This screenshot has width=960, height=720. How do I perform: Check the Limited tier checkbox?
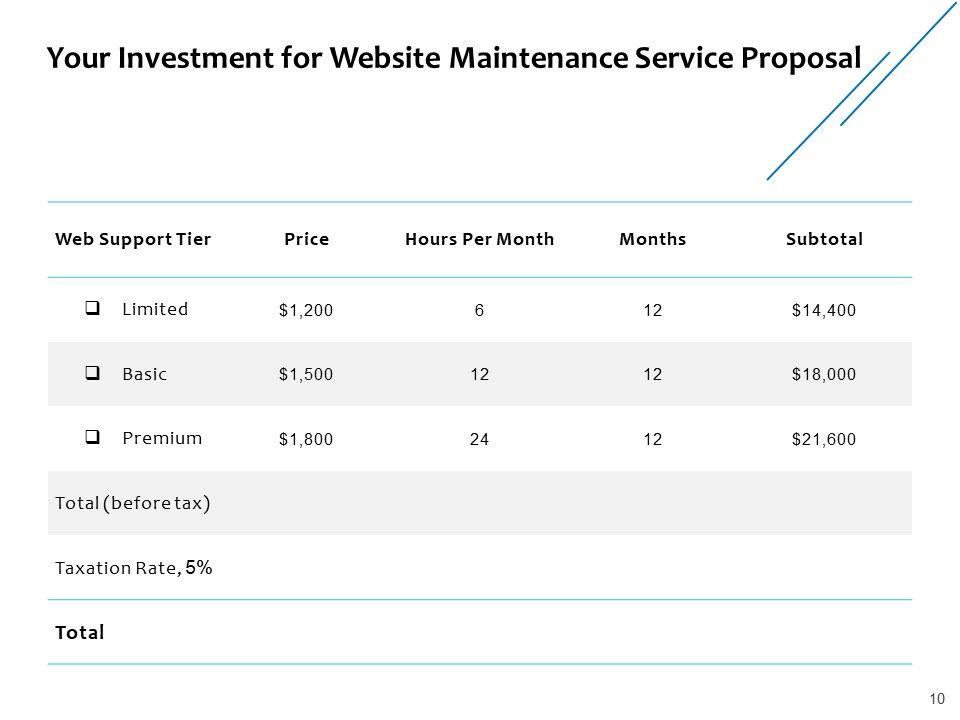click(92, 309)
